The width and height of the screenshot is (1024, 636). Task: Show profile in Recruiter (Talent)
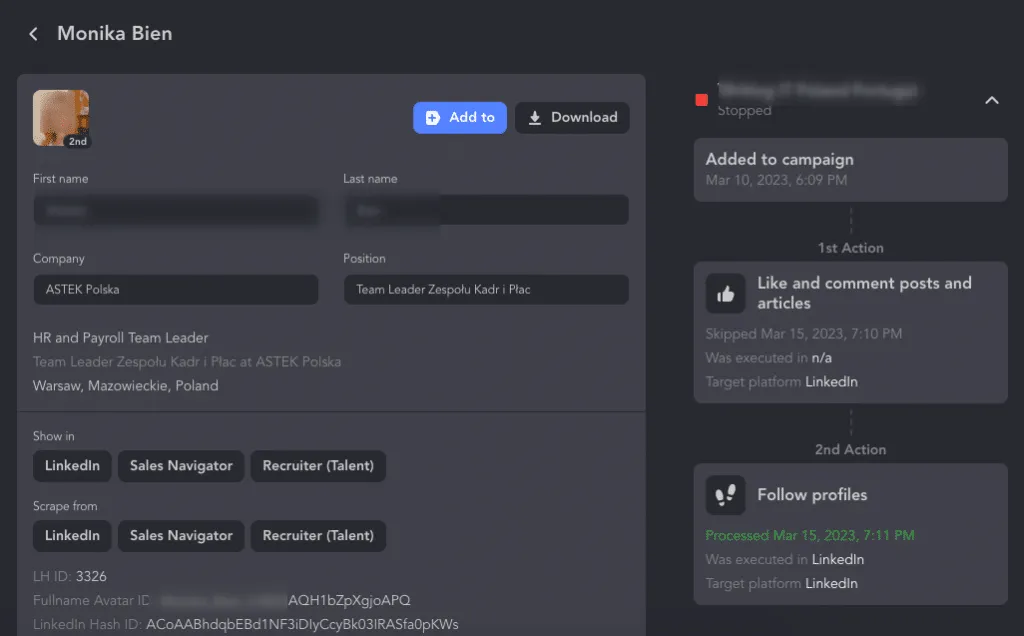pos(318,466)
